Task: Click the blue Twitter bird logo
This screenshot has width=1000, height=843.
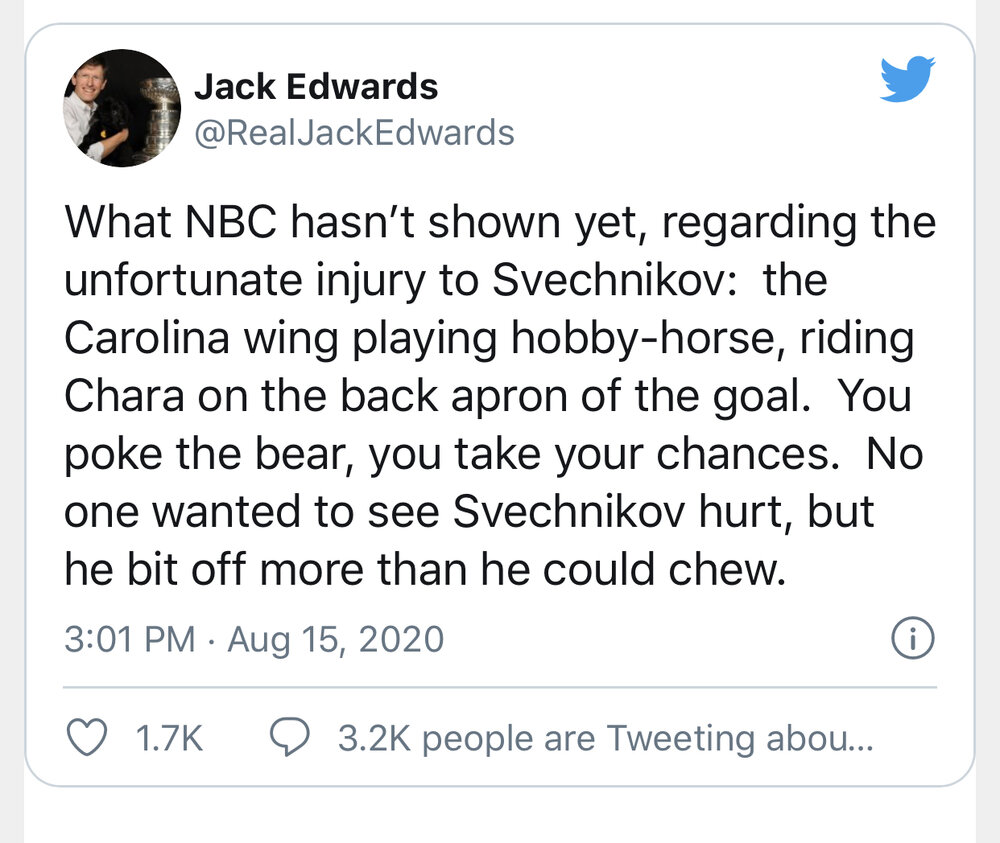Action: [x=907, y=79]
